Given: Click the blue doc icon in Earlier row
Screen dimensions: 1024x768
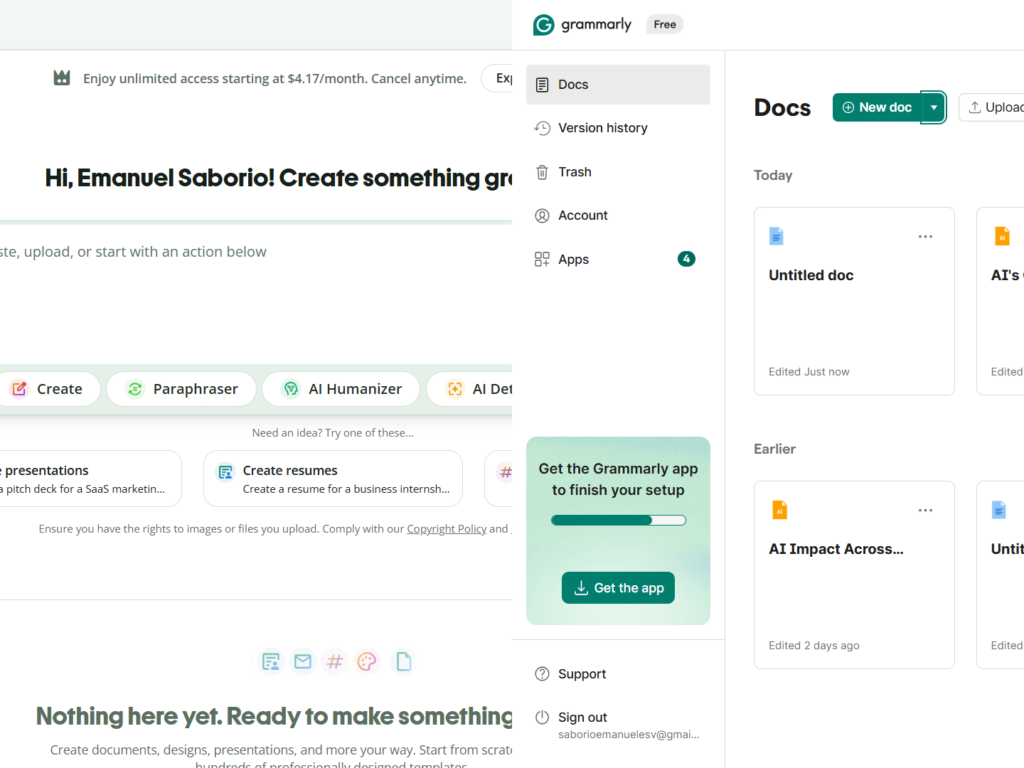Looking at the screenshot, I should pyautogui.click(x=999, y=509).
